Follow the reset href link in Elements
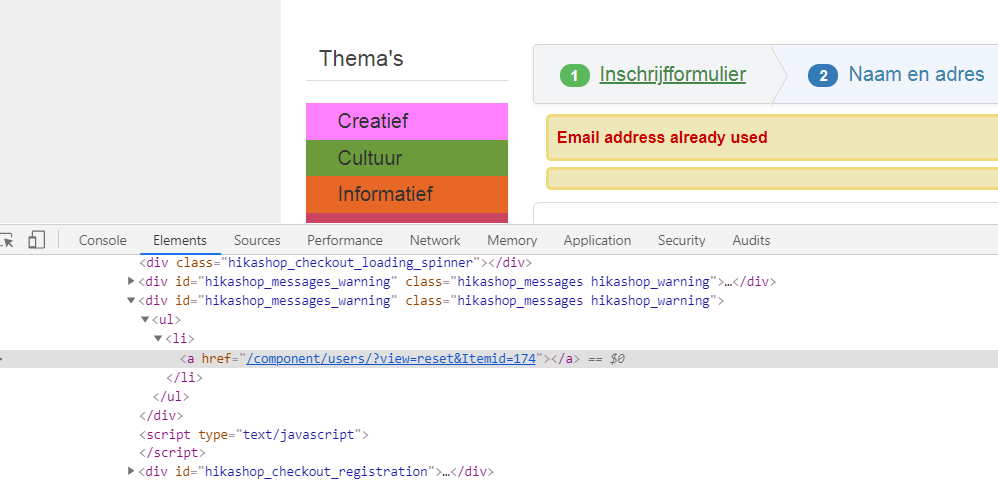Screen dimensions: 998x484 tap(391, 359)
